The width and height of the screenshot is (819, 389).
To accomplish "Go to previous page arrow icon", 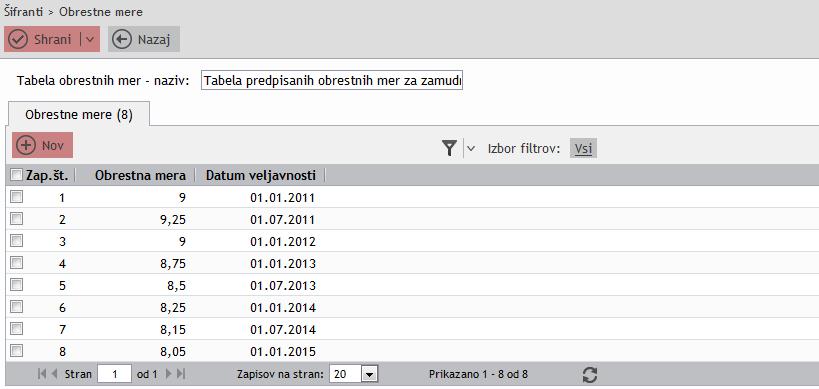I will (54, 374).
